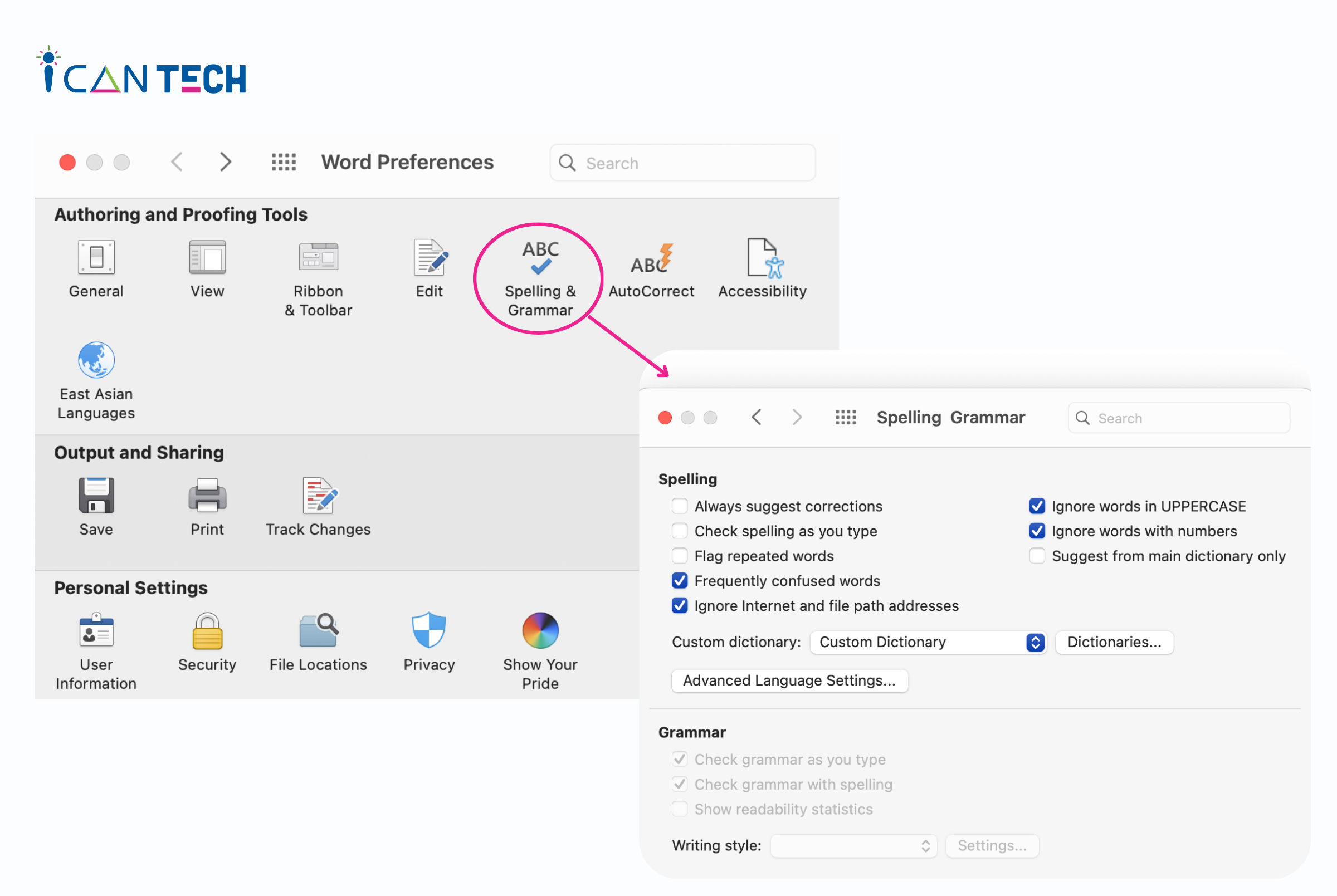Go forward in Spelling Grammar window
This screenshot has width=1337, height=896.
(x=797, y=418)
